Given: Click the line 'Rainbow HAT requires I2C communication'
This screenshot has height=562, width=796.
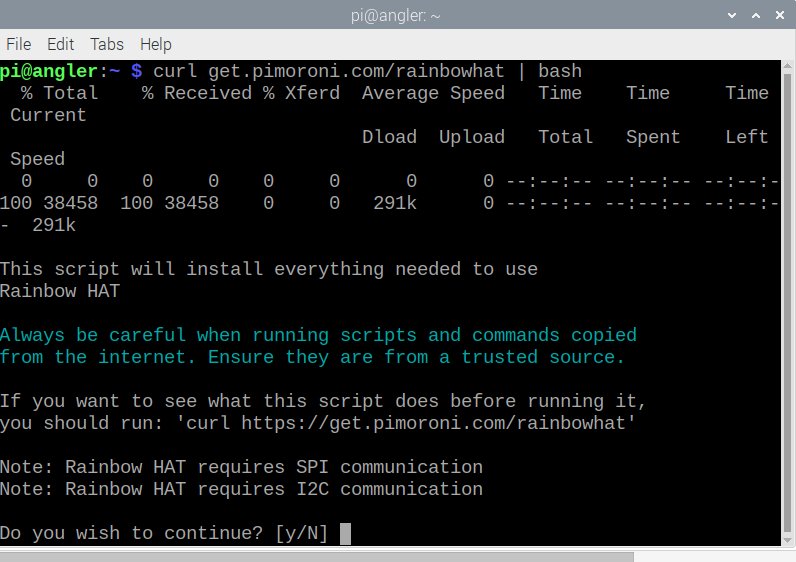Looking at the screenshot, I should point(274,489).
